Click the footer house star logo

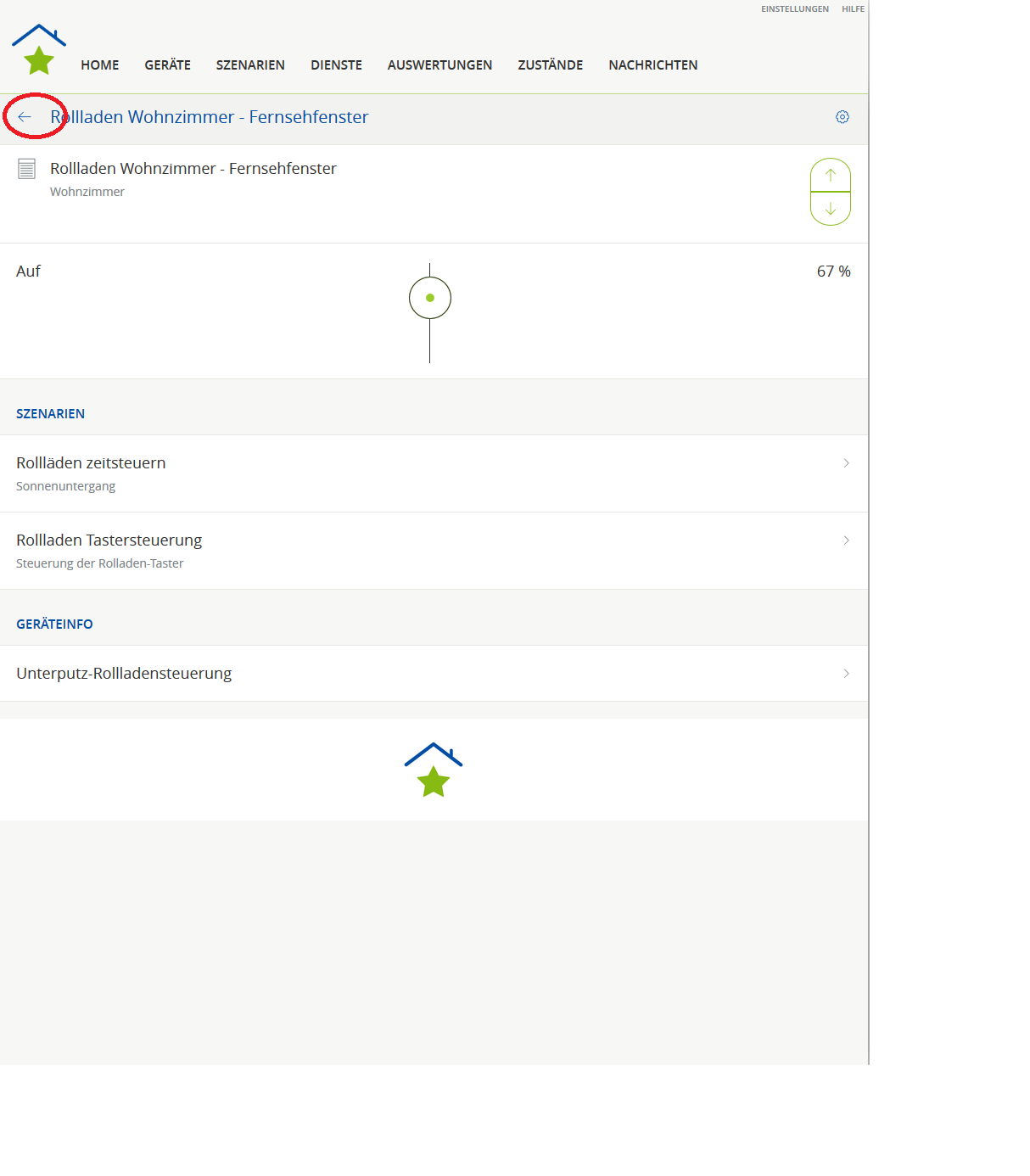tap(434, 770)
